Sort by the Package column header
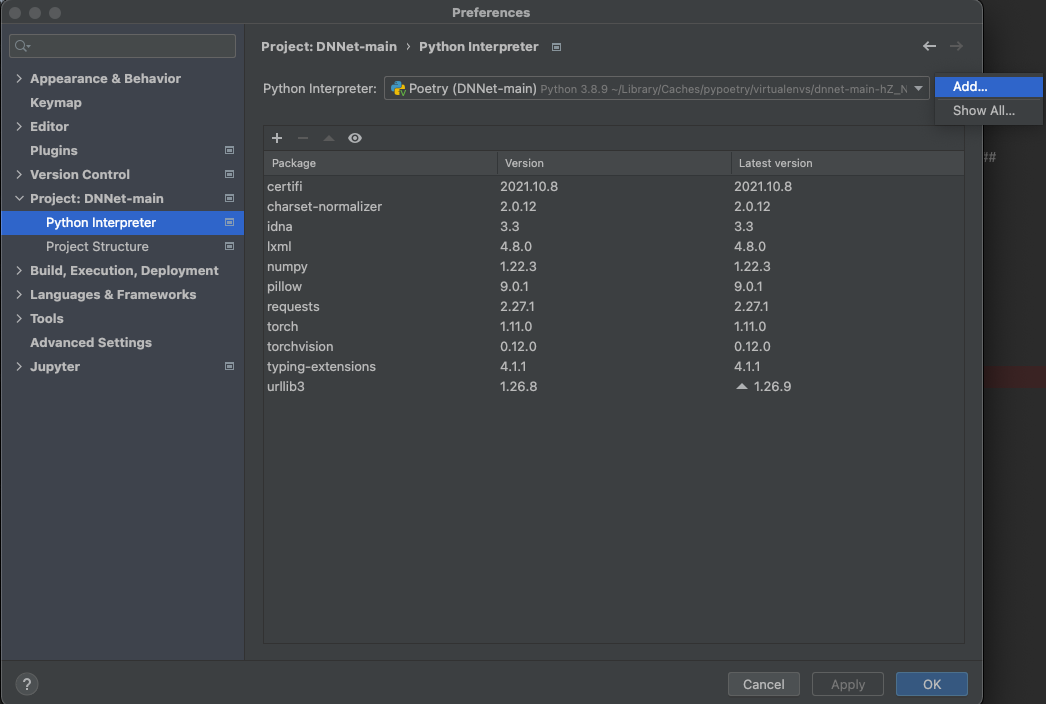 click(x=380, y=163)
